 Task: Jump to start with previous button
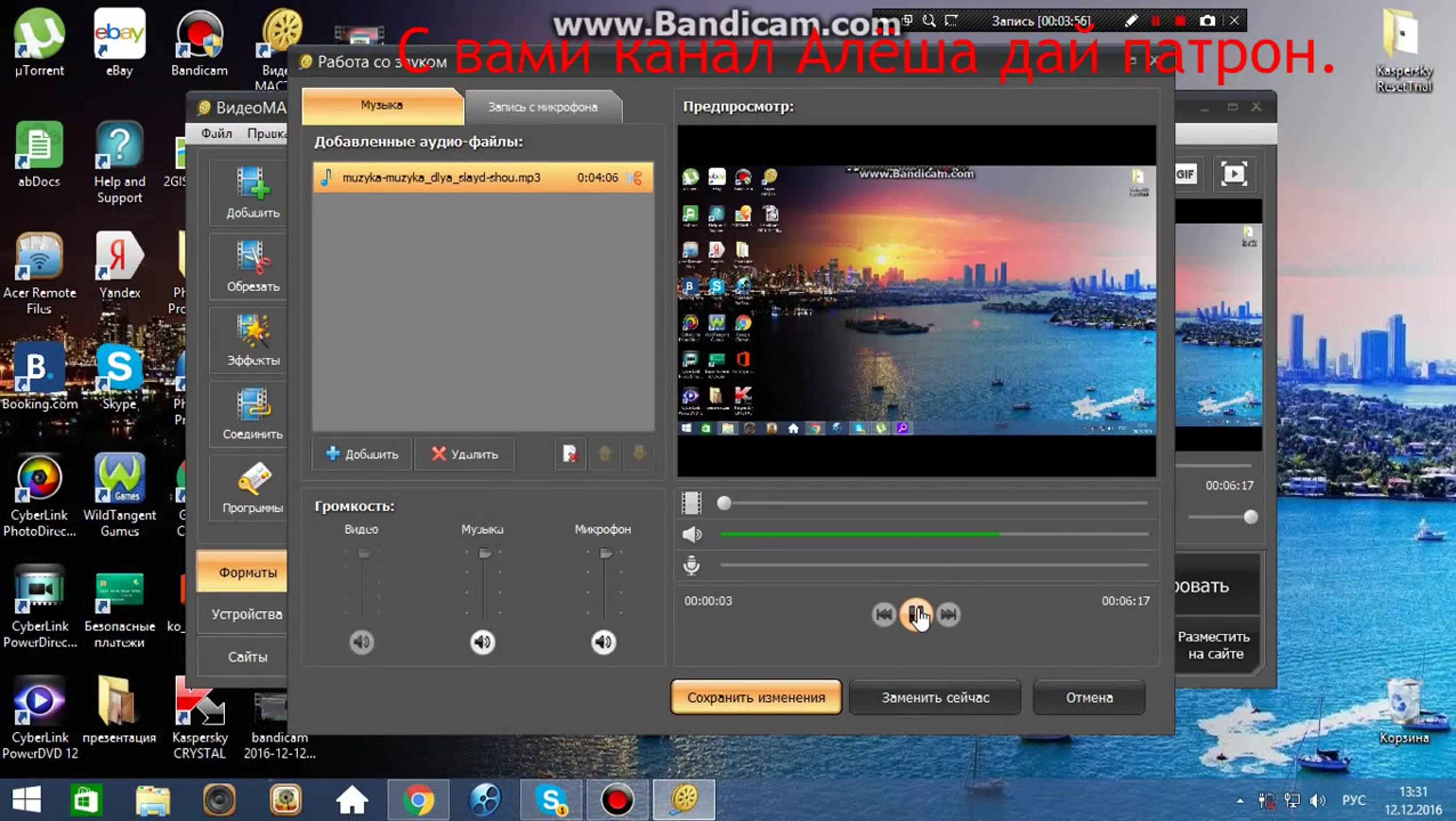click(884, 615)
